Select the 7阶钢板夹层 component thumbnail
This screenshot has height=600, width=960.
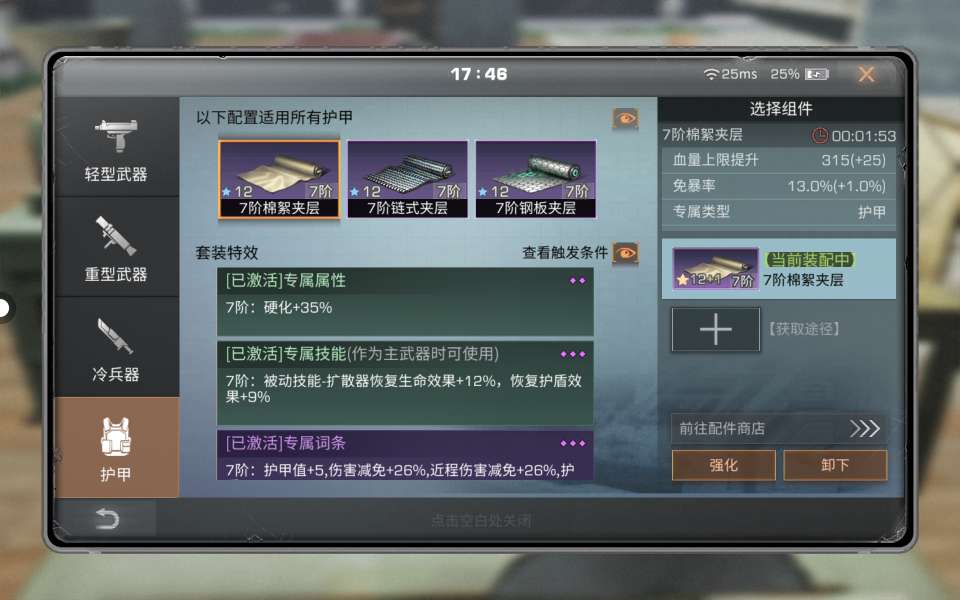(536, 179)
